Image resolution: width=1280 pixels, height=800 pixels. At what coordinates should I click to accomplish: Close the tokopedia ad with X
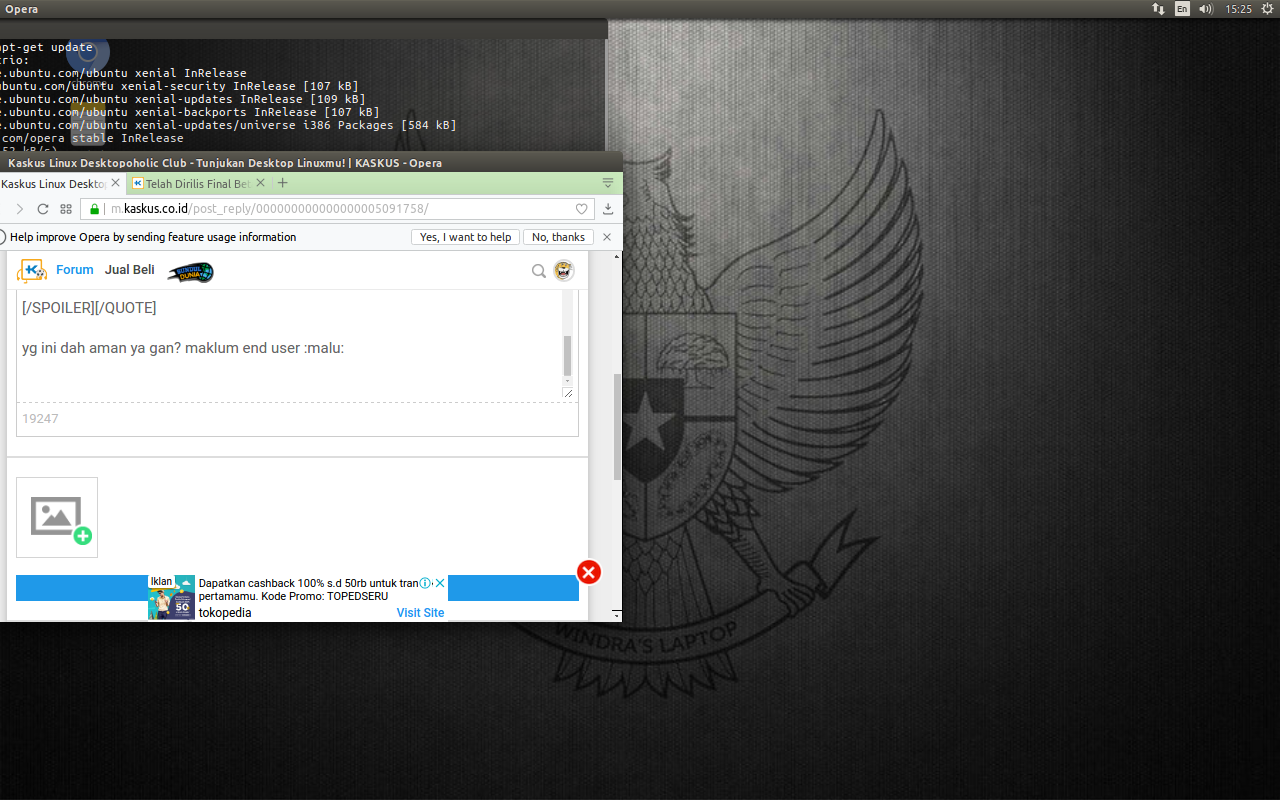(x=439, y=583)
